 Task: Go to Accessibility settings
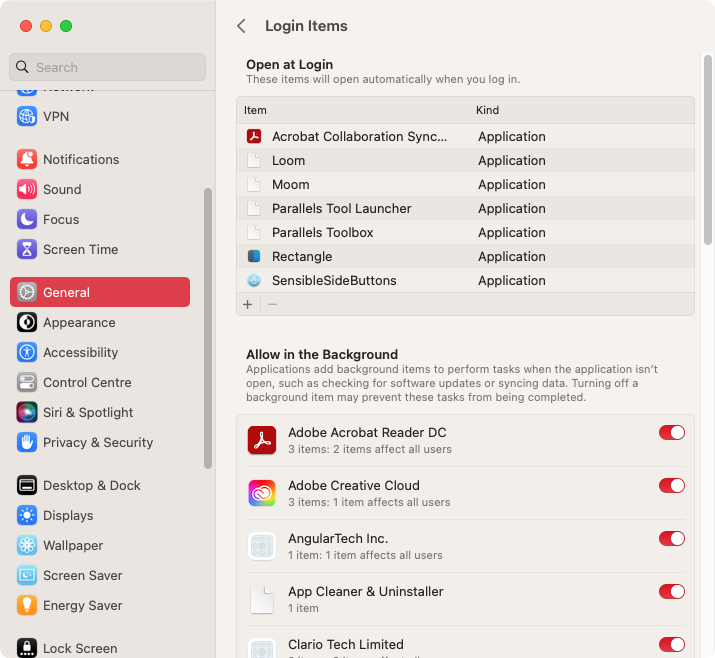point(81,352)
